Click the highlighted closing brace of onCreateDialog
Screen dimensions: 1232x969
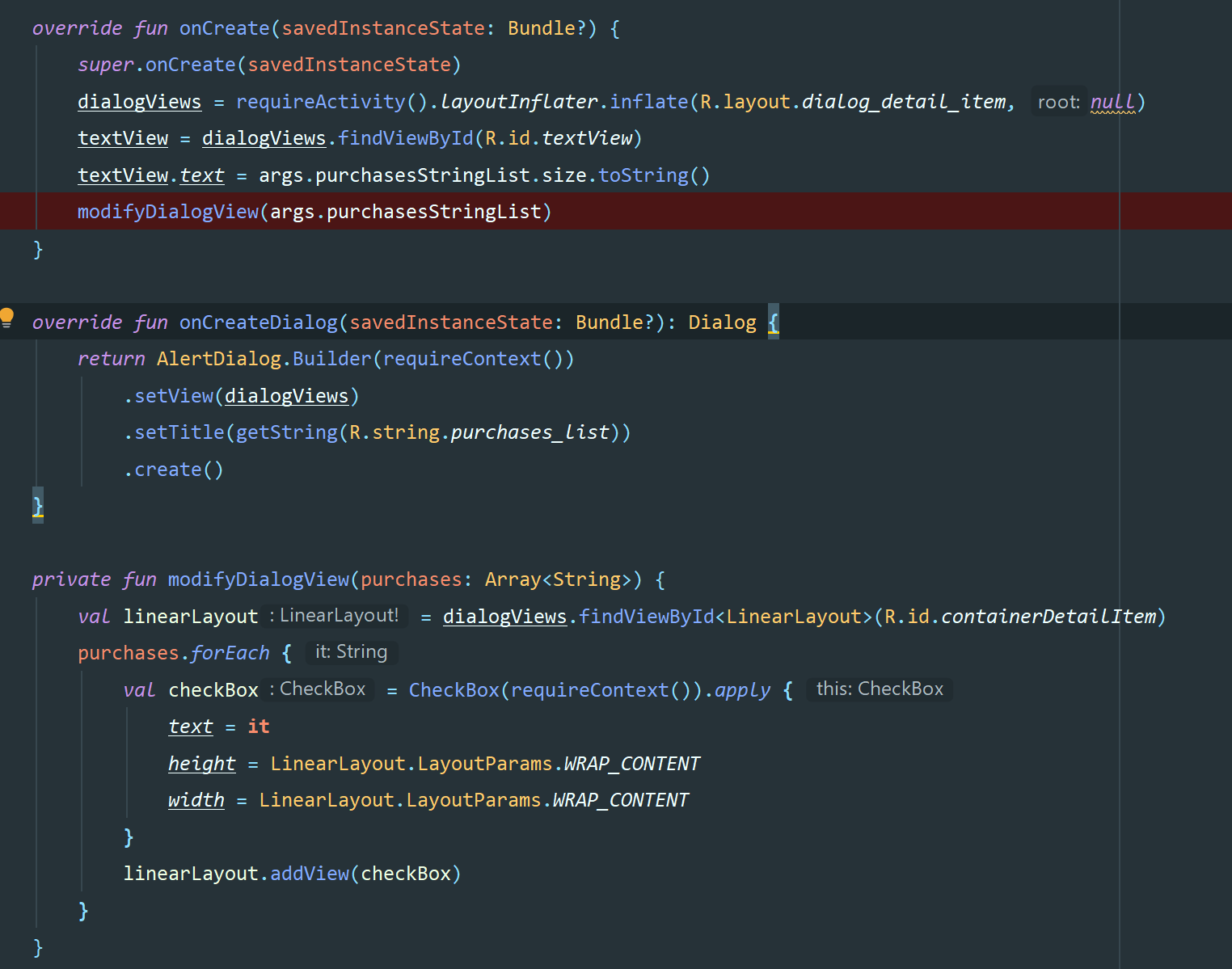pos(38,506)
